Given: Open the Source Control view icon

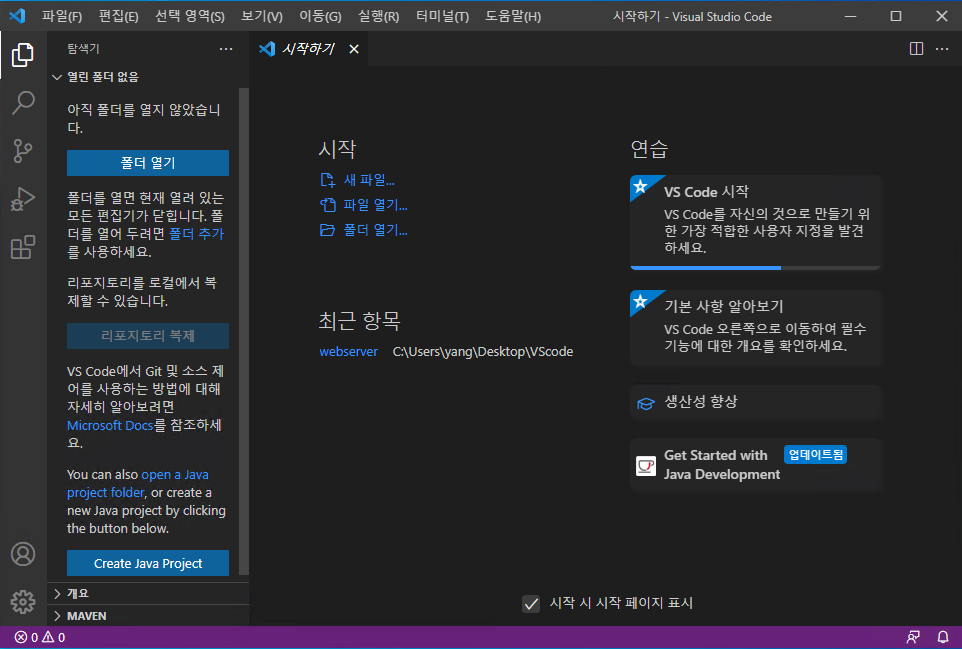Looking at the screenshot, I should click(x=23, y=151).
